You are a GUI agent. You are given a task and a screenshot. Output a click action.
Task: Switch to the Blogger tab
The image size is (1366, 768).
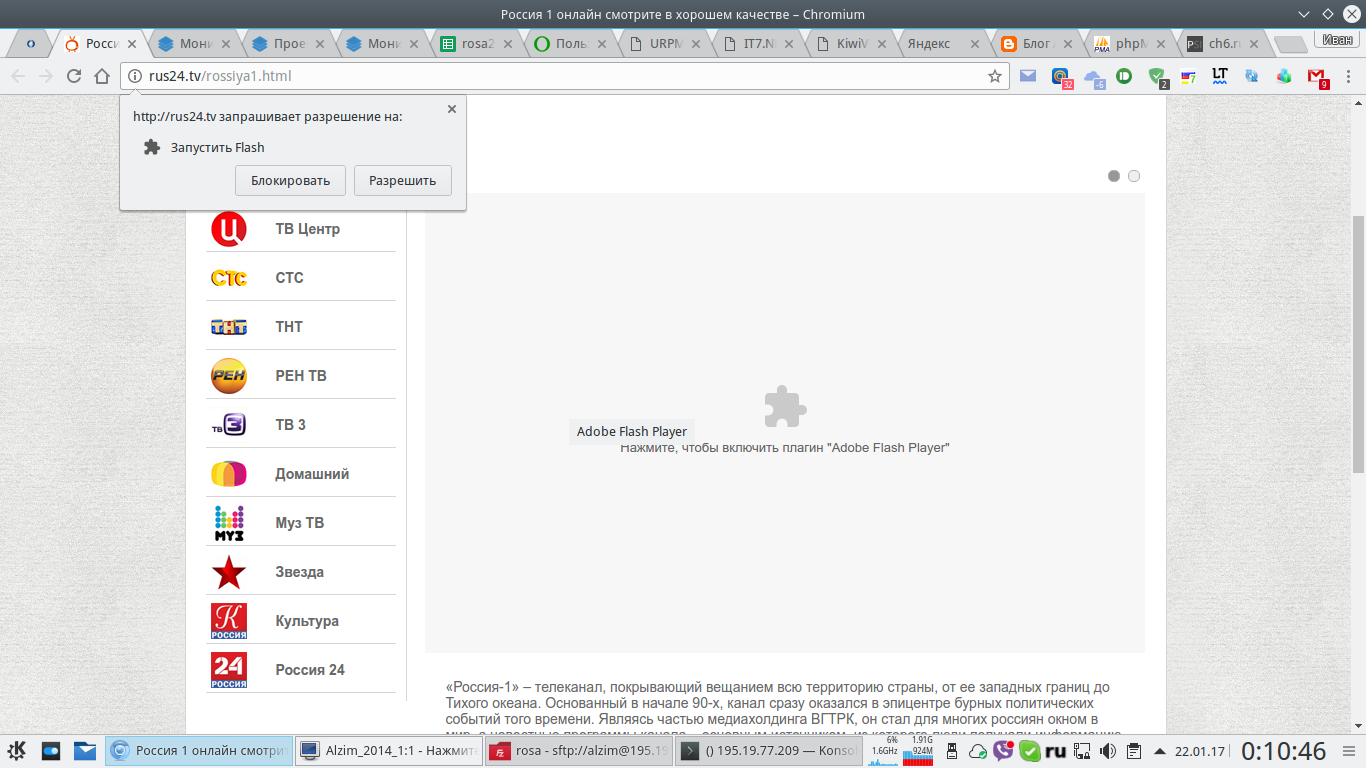tap(1035, 44)
